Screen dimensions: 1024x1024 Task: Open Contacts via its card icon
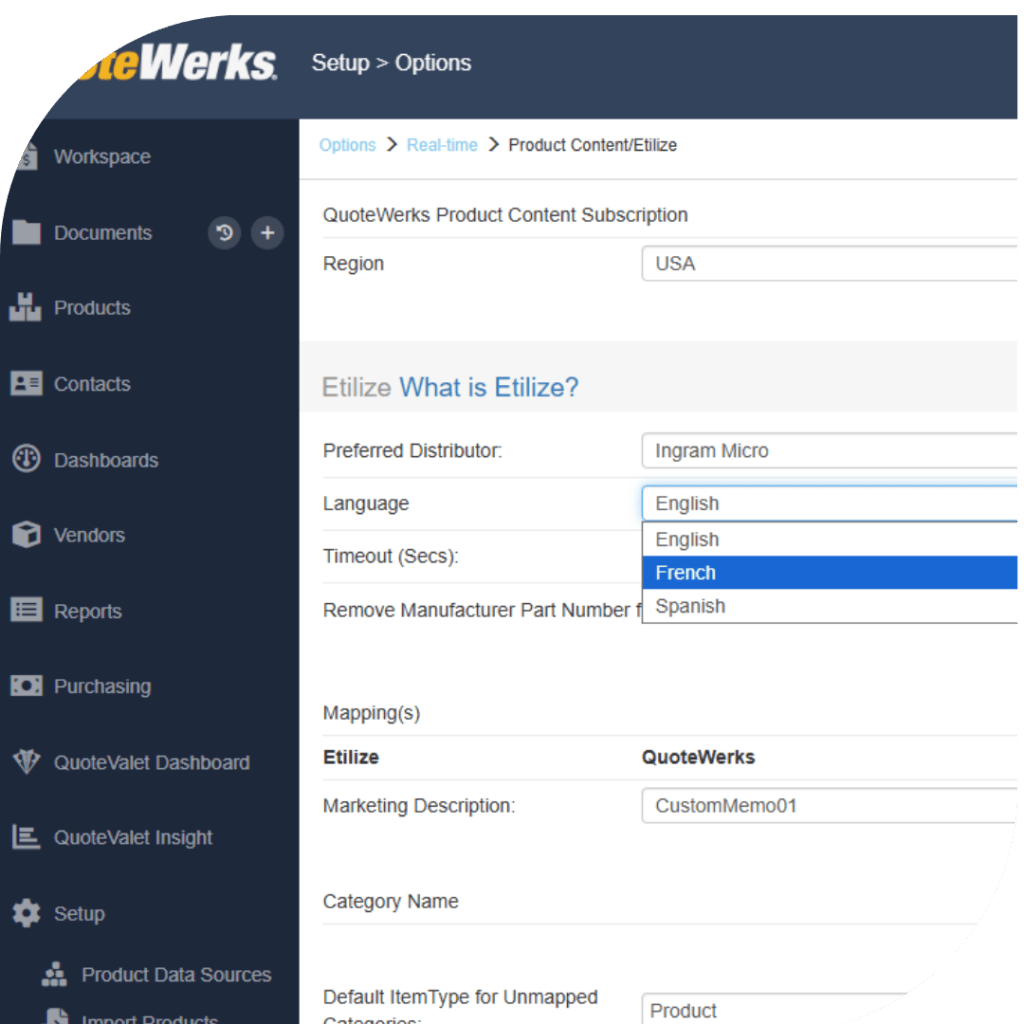[26, 384]
